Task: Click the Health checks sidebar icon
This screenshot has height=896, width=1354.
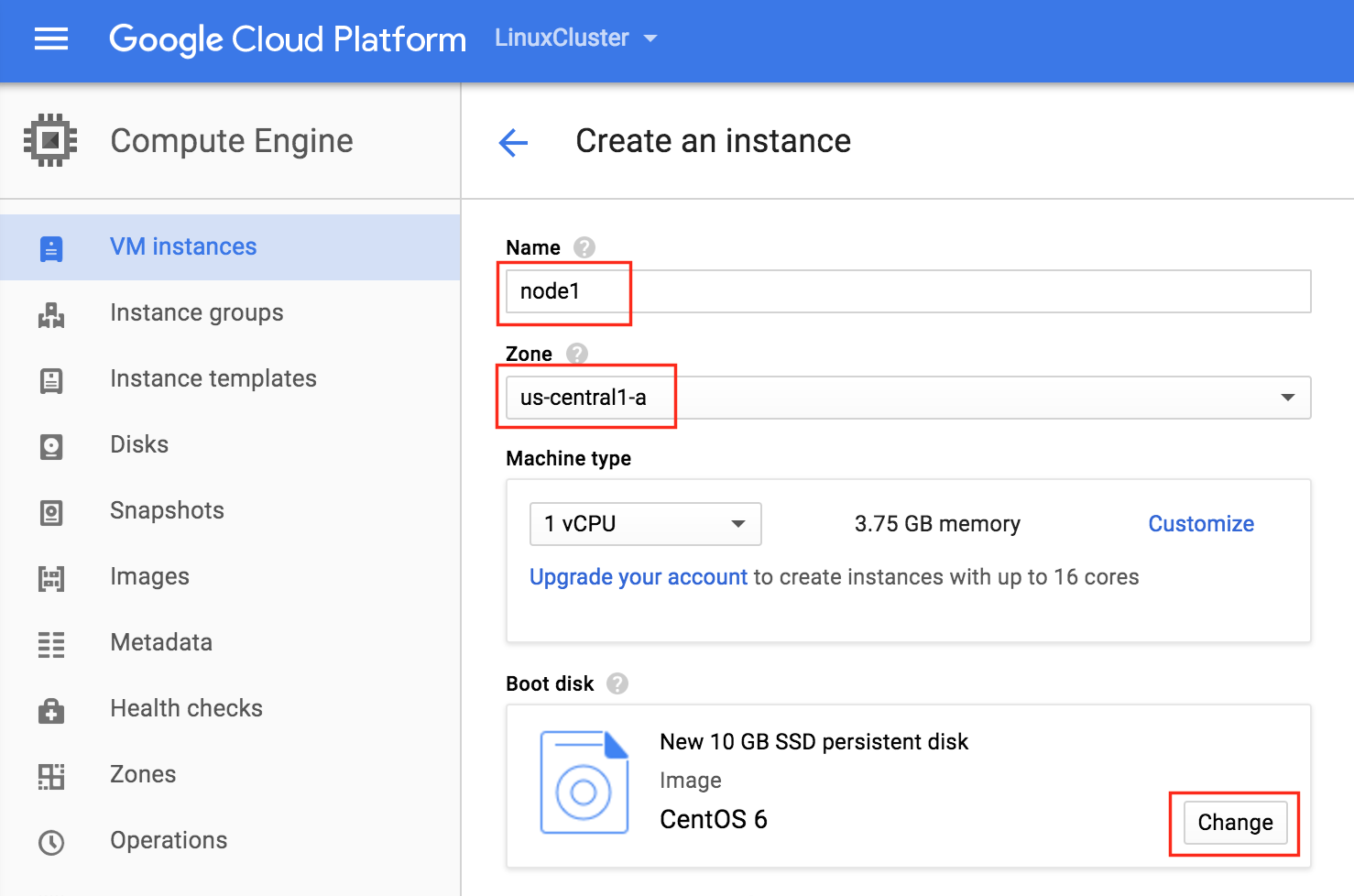Action: 51,710
